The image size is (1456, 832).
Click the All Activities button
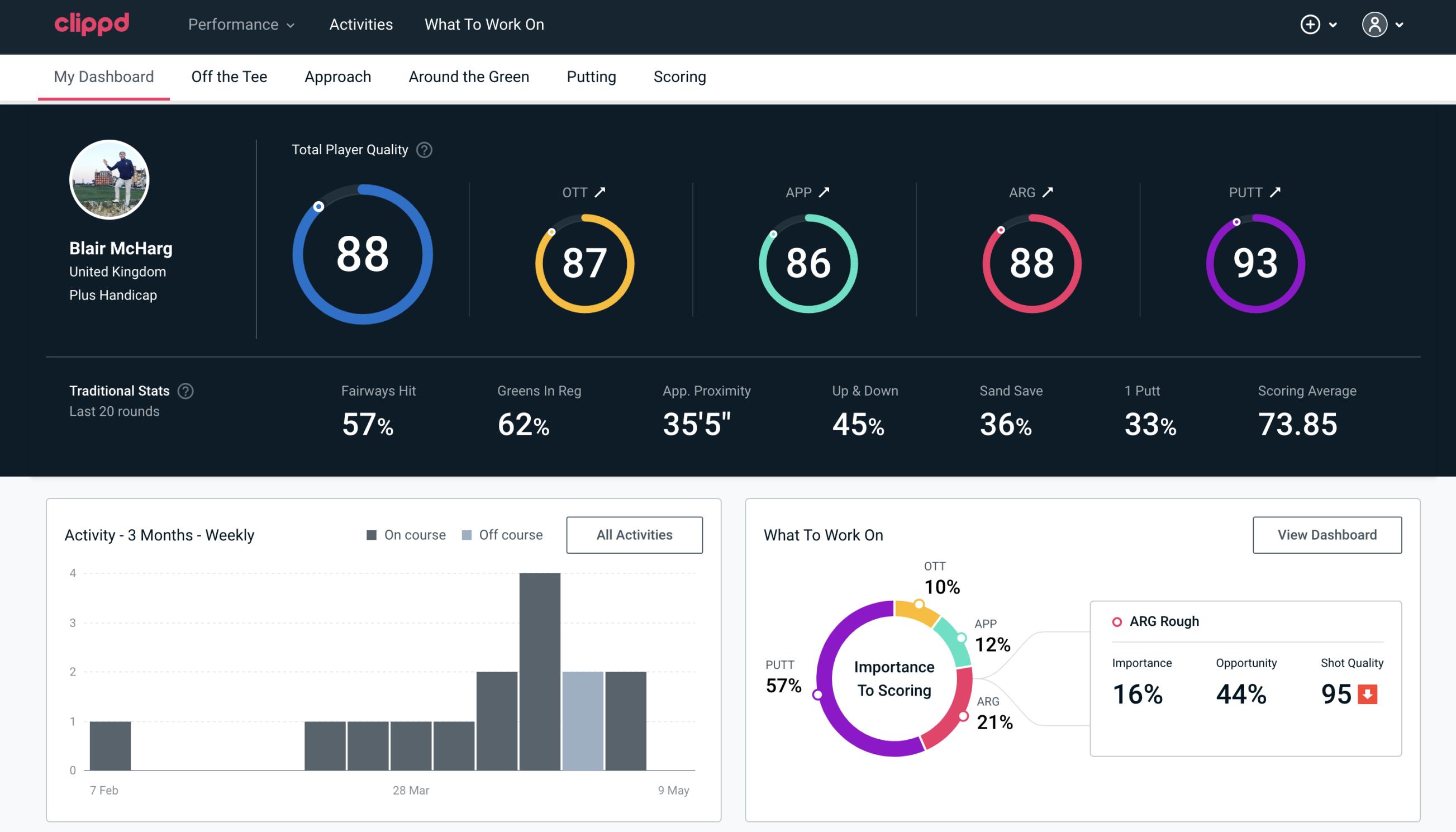click(634, 535)
